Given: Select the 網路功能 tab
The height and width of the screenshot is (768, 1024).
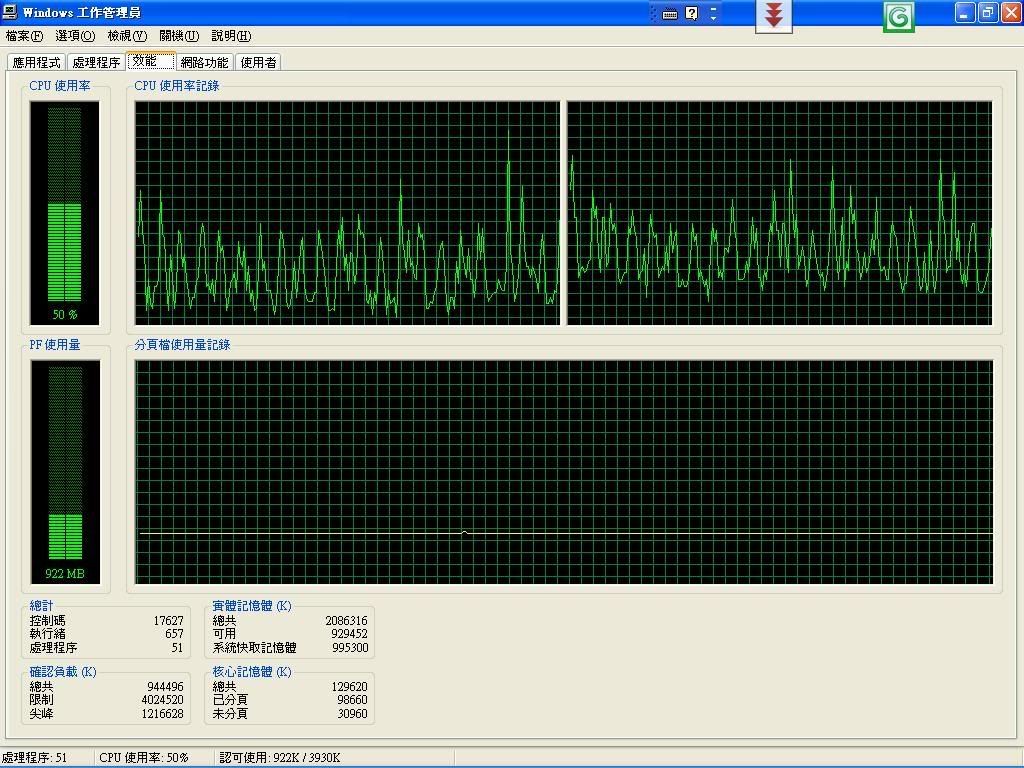Looking at the screenshot, I should point(204,62).
